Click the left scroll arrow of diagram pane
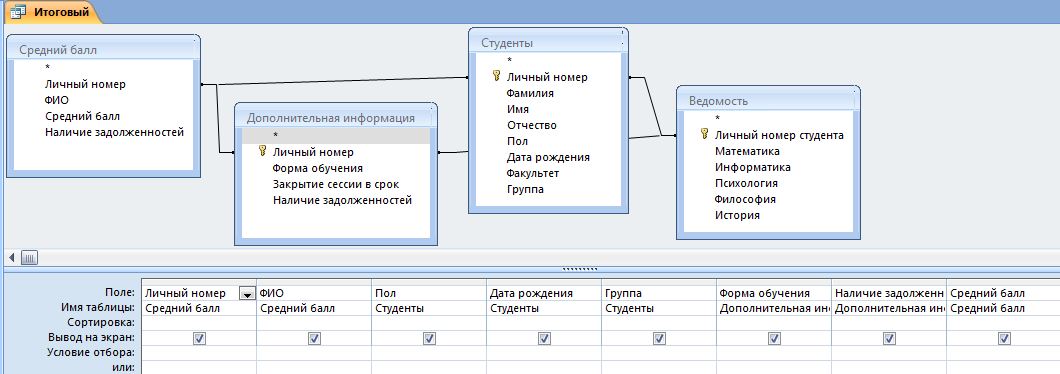1060x374 pixels. [x=11, y=257]
